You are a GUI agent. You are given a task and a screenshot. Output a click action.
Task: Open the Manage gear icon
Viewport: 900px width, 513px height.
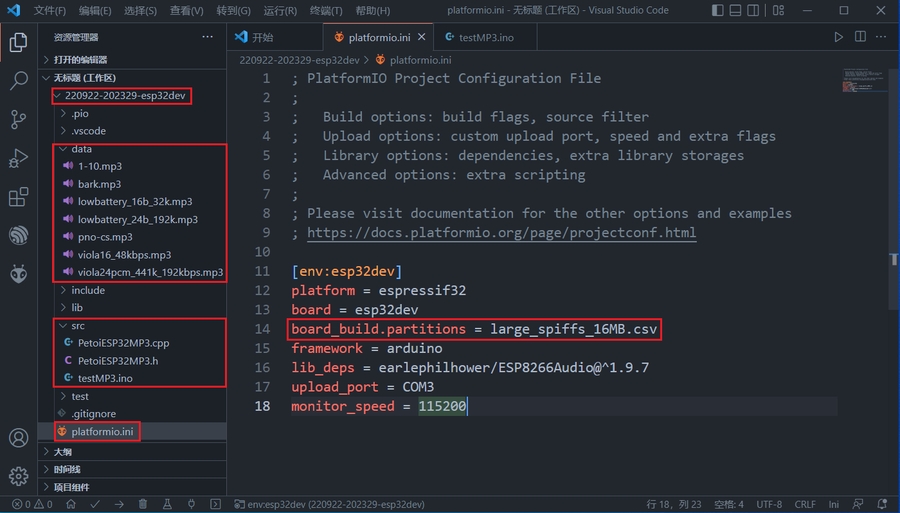[x=18, y=476]
